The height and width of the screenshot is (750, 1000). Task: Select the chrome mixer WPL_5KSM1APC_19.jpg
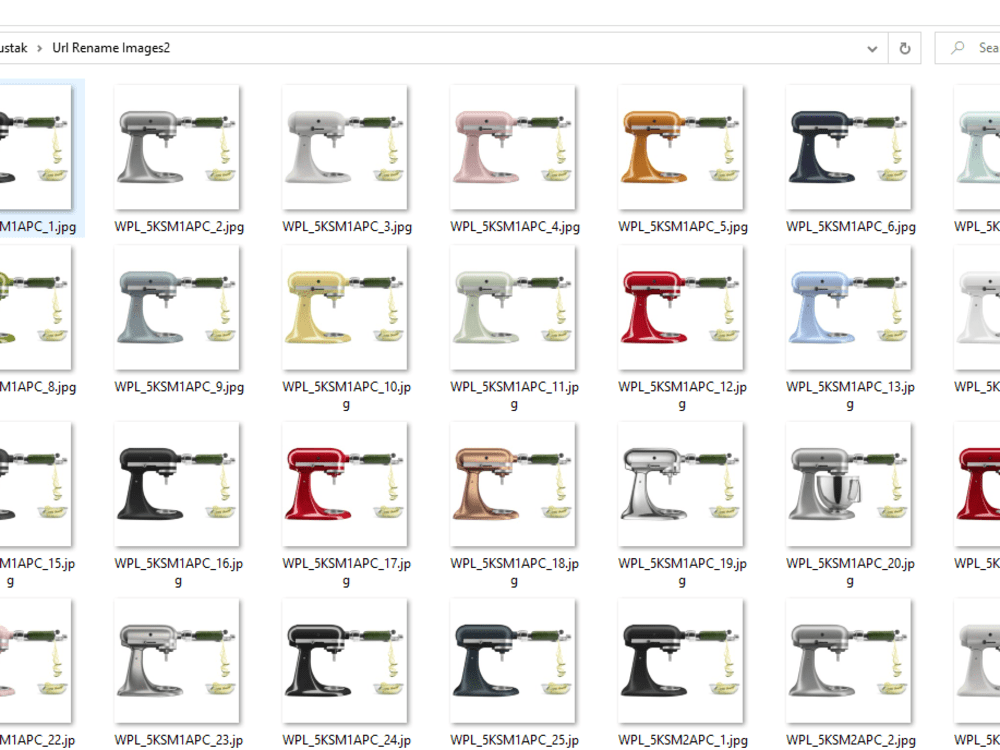[680, 484]
